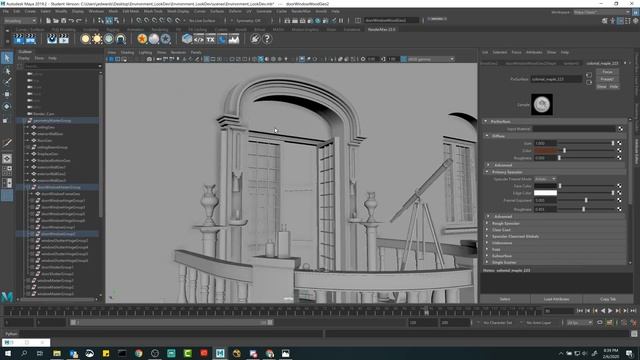Click the dome light shelf icon
This screenshot has width=640, height=360.
pos(109,39)
